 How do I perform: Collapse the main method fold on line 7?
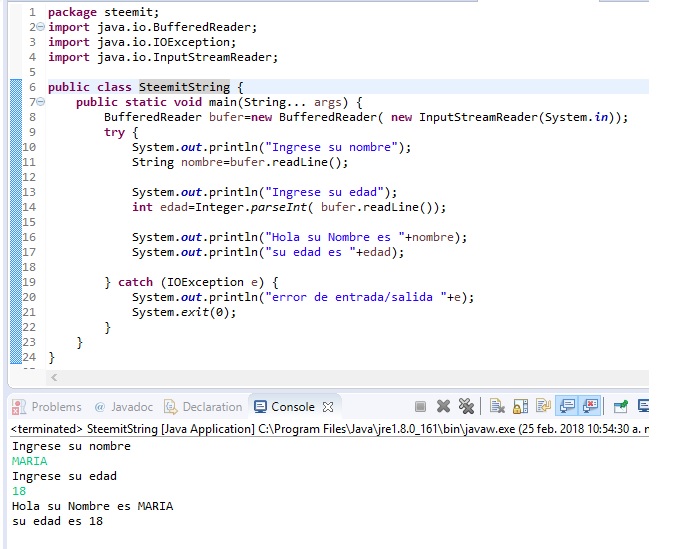[x=40, y=102]
